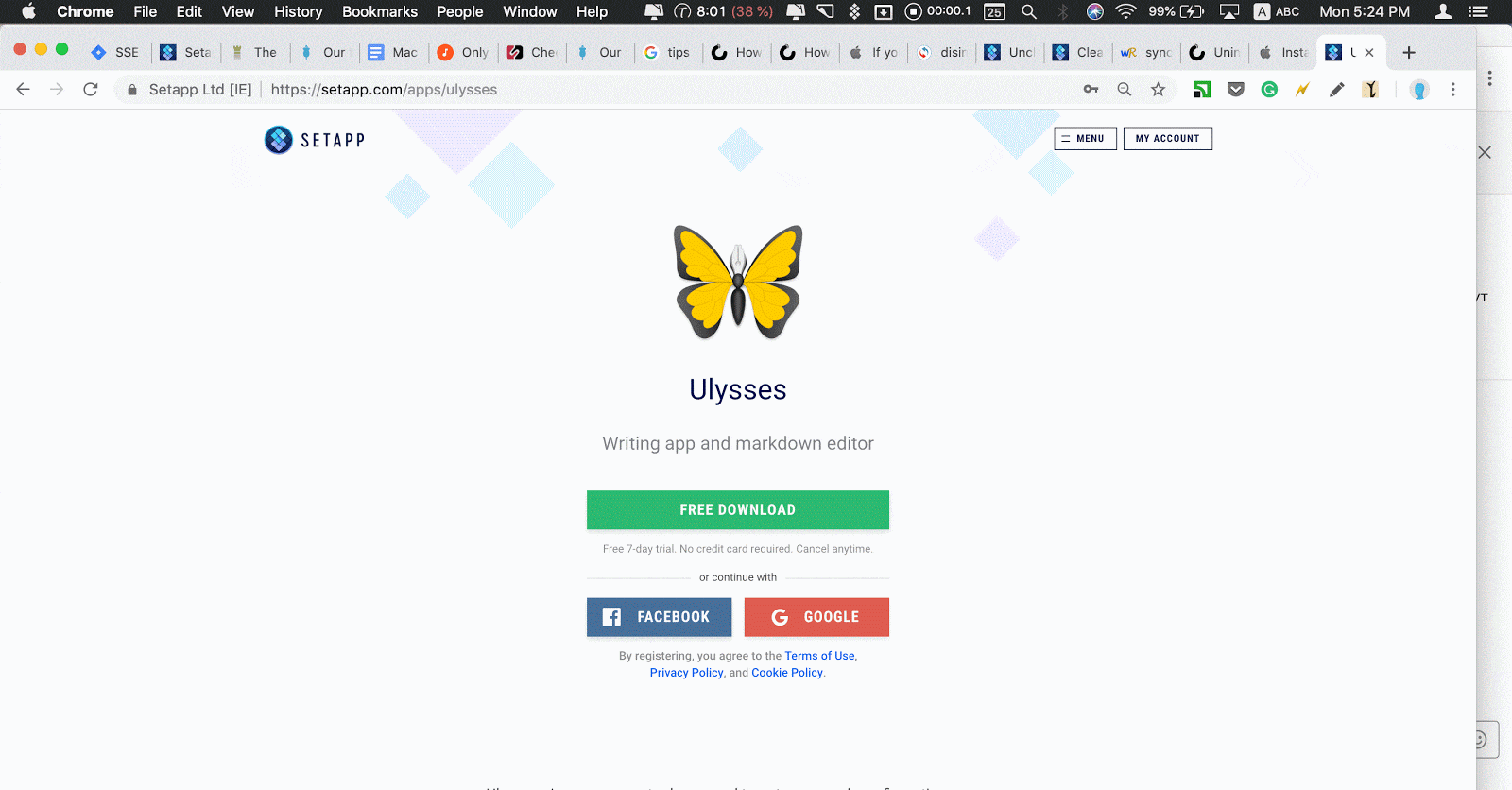This screenshot has height=790, width=1512.
Task: Open the ABC input source menu
Action: point(1277,11)
